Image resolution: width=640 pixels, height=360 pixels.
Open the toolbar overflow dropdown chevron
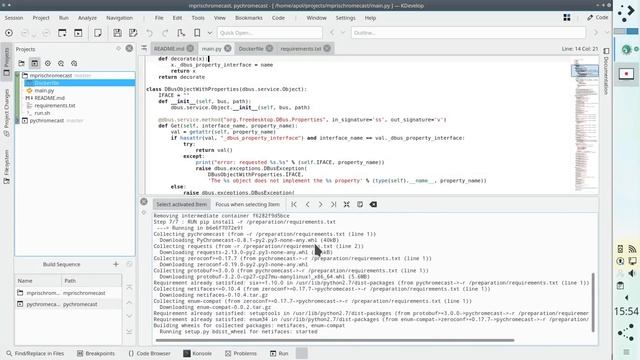pyautogui.click(x=210, y=33)
